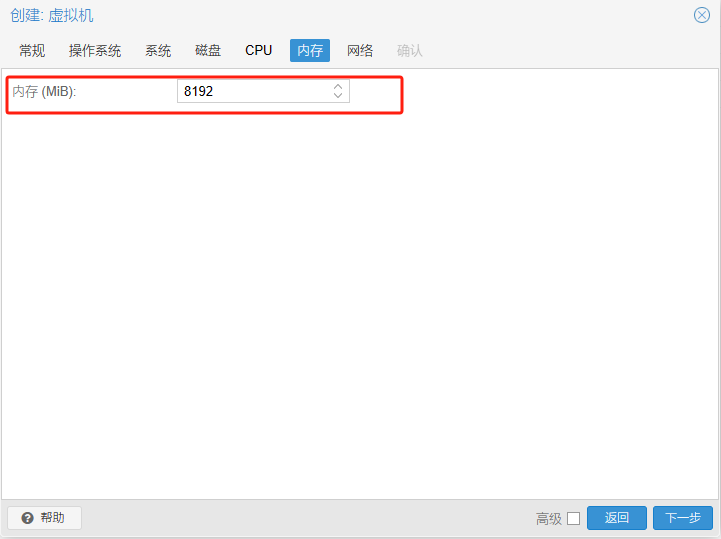721x539 pixels.
Task: Click the 返回 button
Action: coord(617,518)
